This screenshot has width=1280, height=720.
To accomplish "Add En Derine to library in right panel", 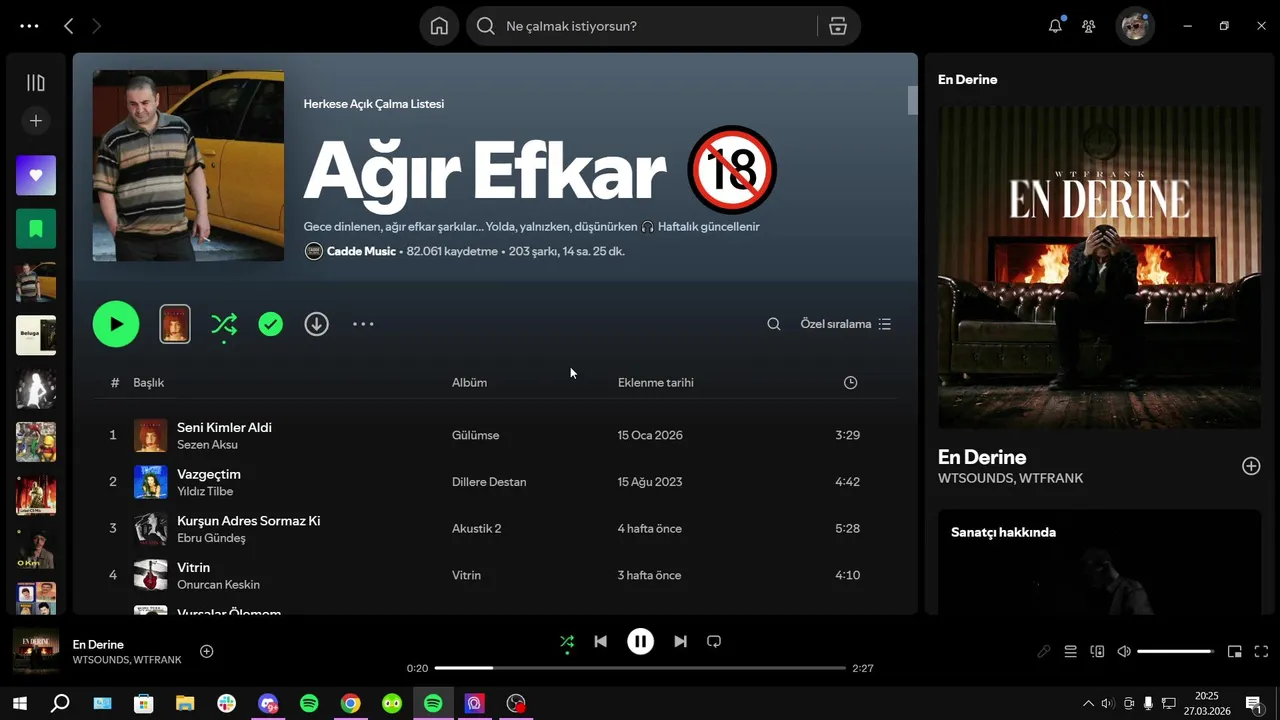I will (x=1251, y=466).
